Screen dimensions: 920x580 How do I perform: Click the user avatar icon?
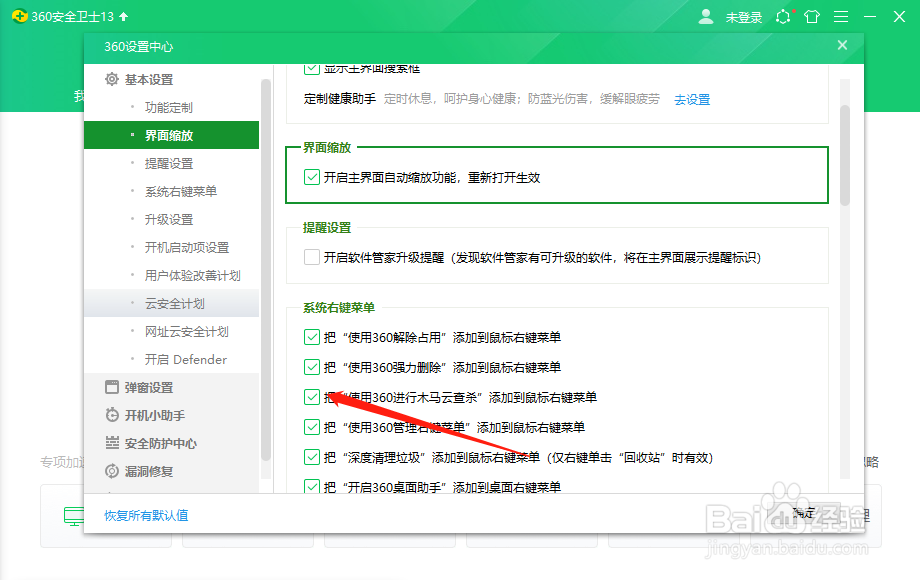point(706,16)
